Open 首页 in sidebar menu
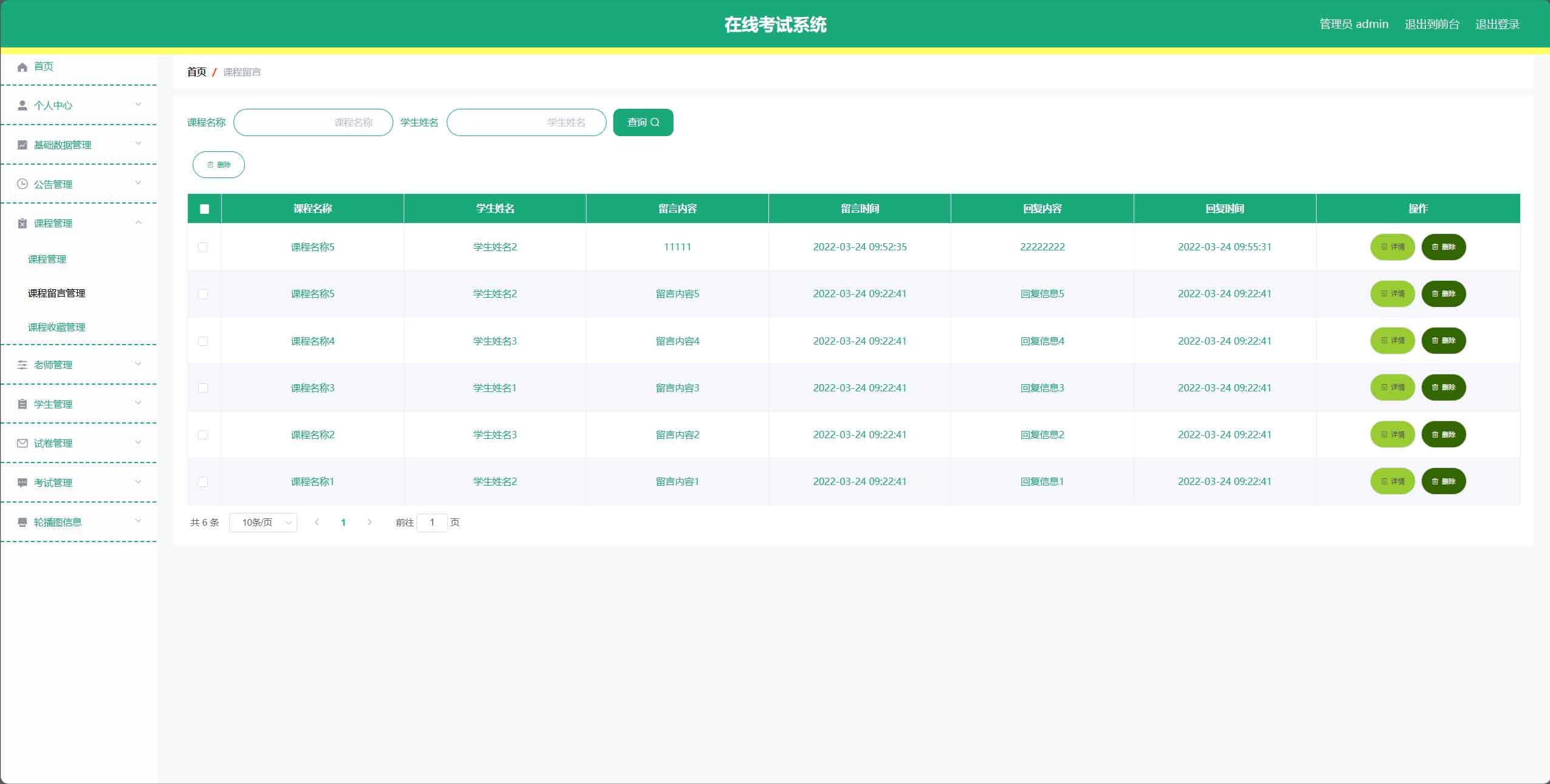Screen dimensions: 1550x784 (x=44, y=67)
